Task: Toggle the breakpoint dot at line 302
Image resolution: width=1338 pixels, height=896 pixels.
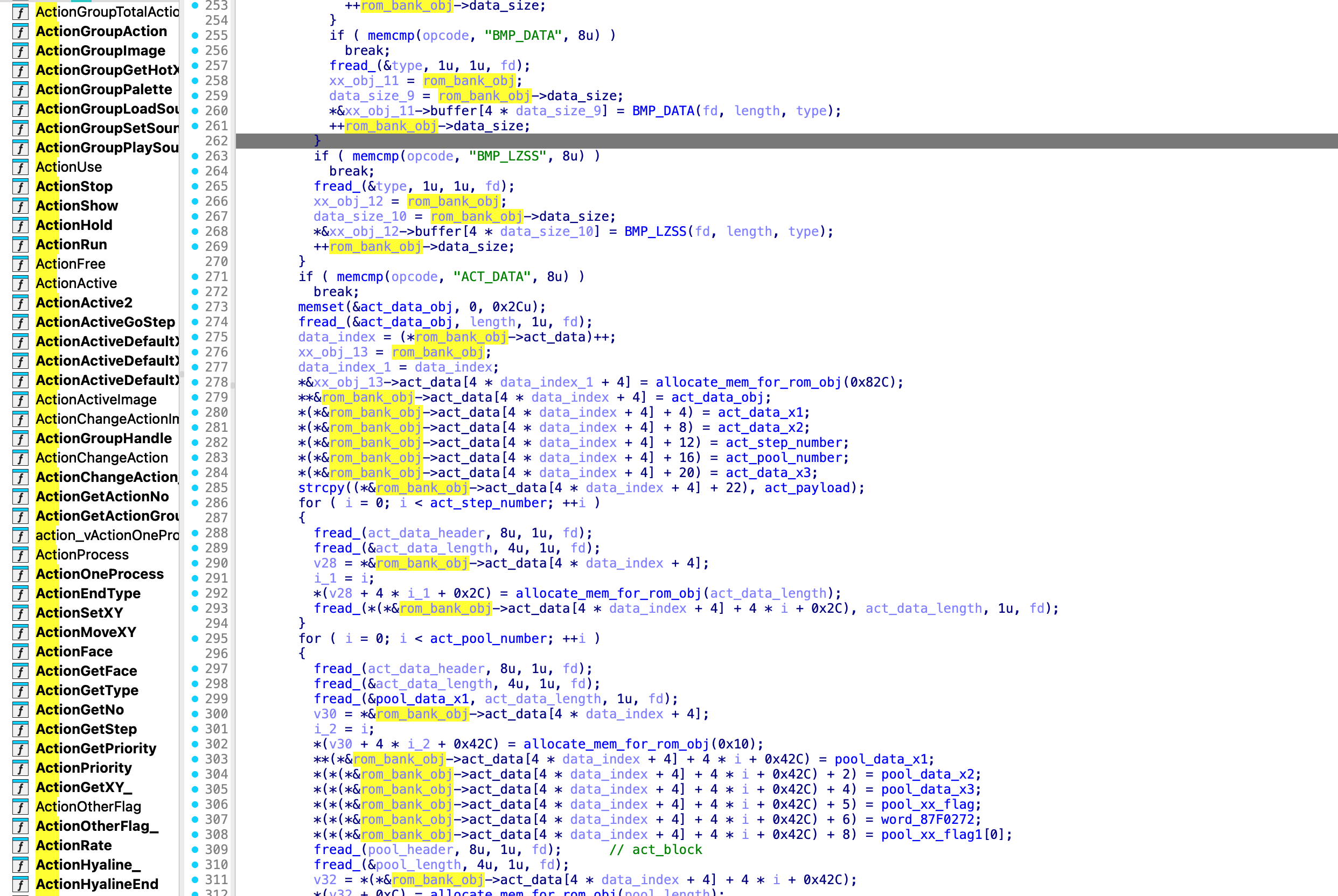Action: (x=195, y=744)
